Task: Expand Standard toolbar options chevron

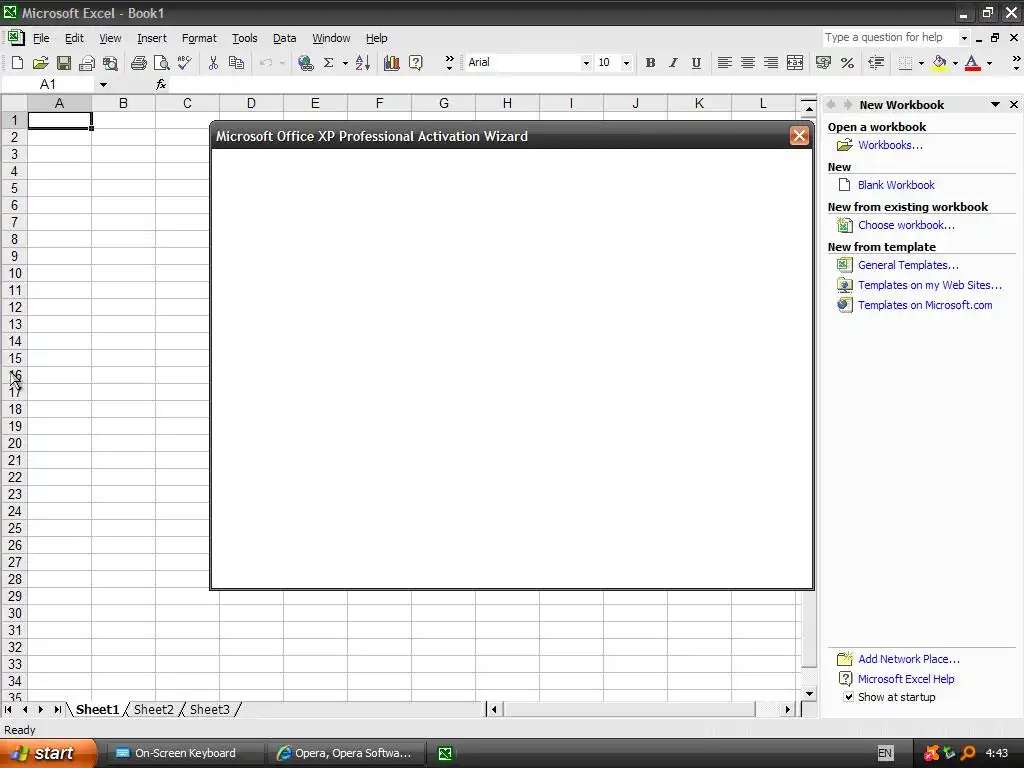Action: pos(449,63)
